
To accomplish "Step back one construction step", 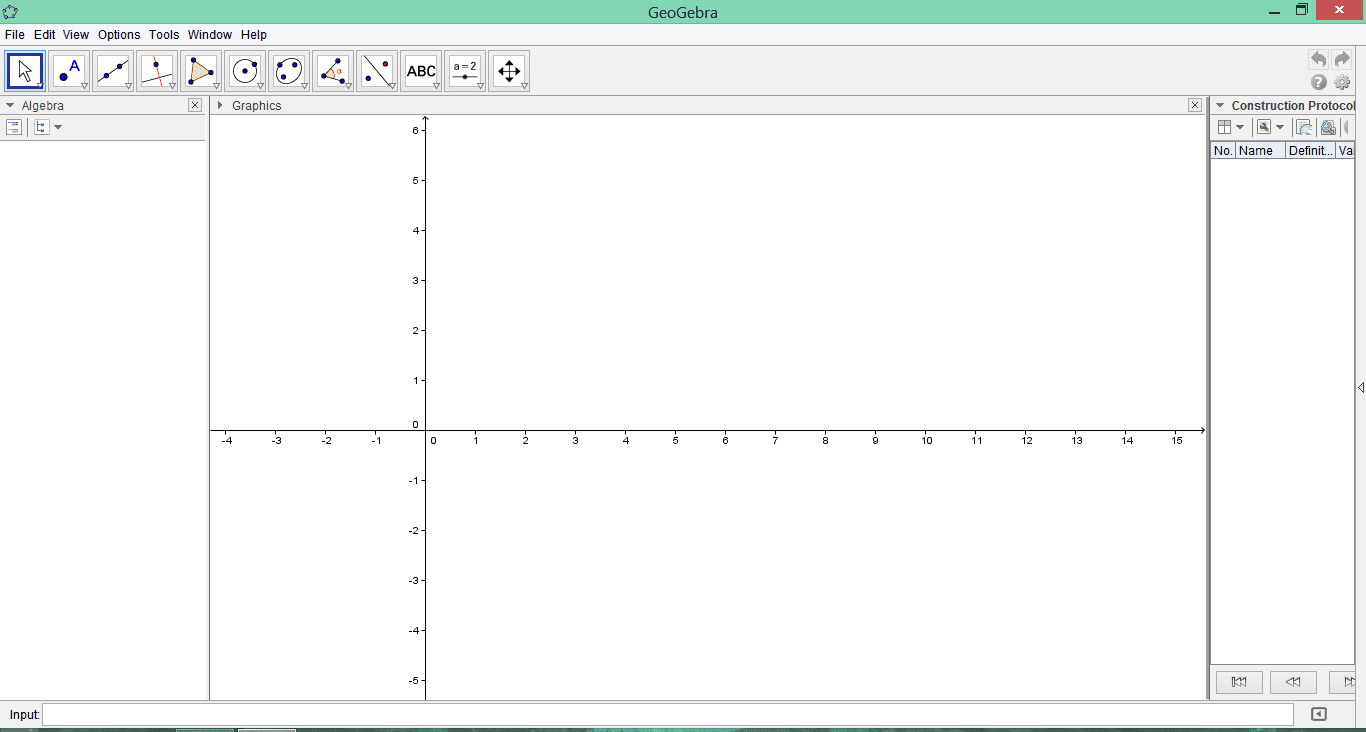I will tap(1293, 682).
